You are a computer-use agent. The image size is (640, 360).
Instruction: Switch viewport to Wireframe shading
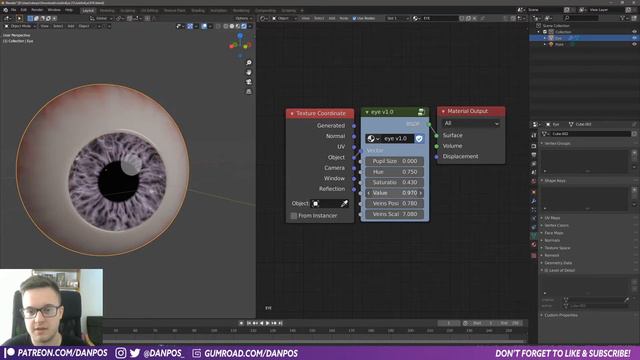226,26
